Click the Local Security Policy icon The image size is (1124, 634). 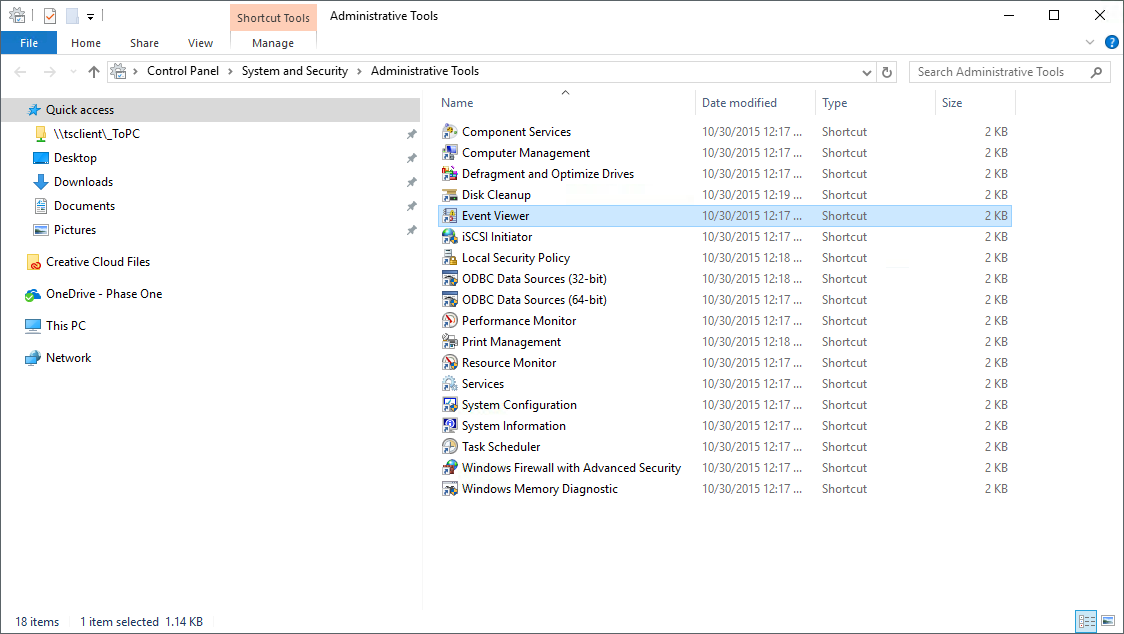coord(449,257)
